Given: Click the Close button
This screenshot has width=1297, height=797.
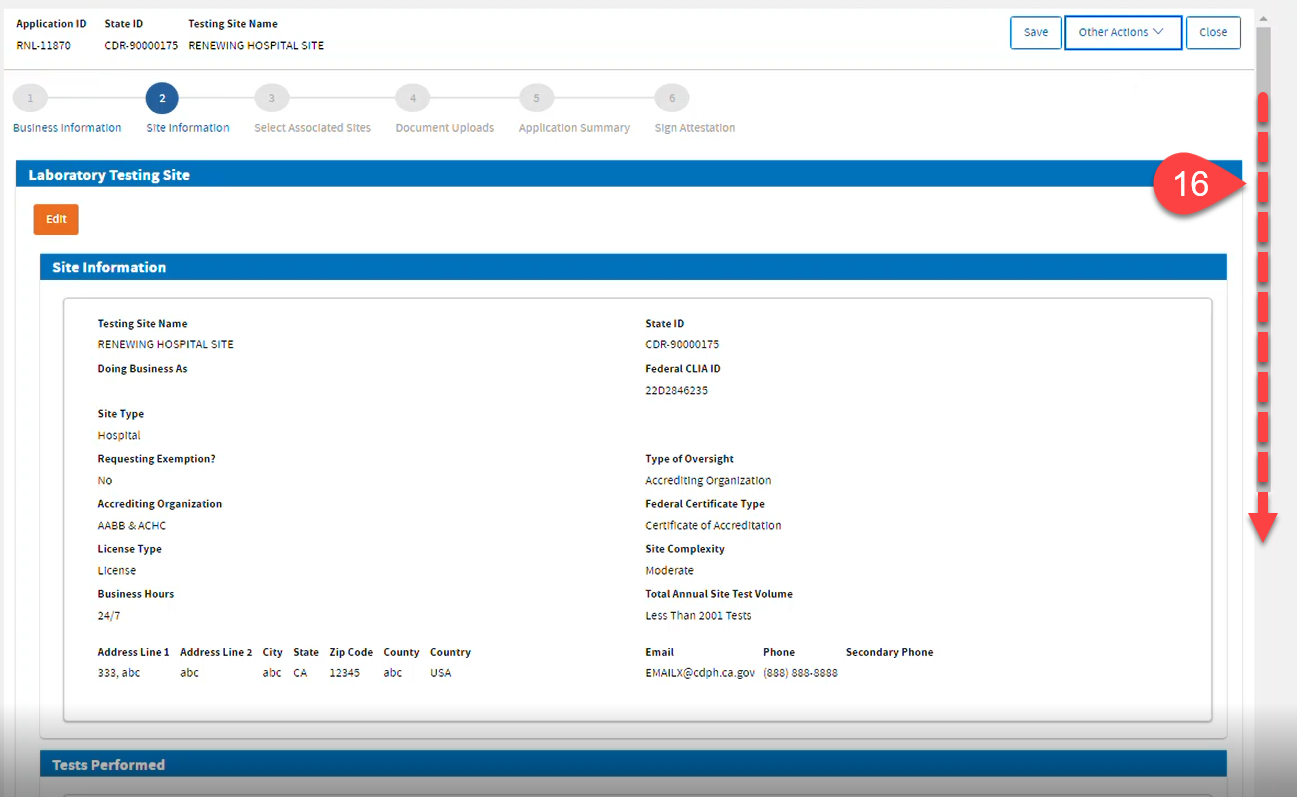Looking at the screenshot, I should 1213,32.
